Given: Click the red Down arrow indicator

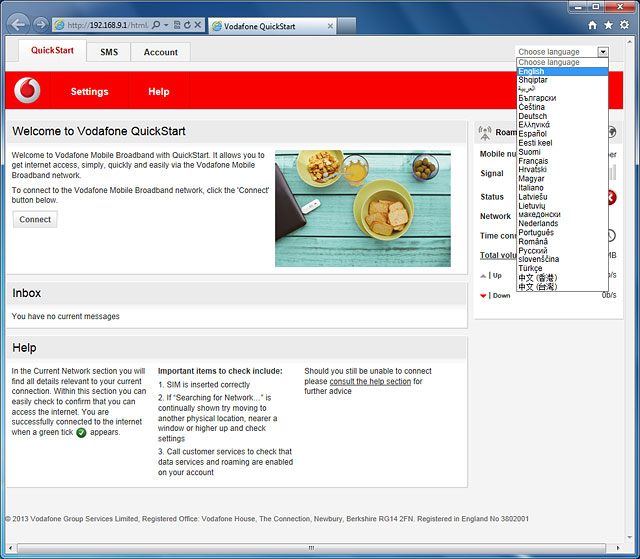Looking at the screenshot, I should pyautogui.click(x=483, y=295).
